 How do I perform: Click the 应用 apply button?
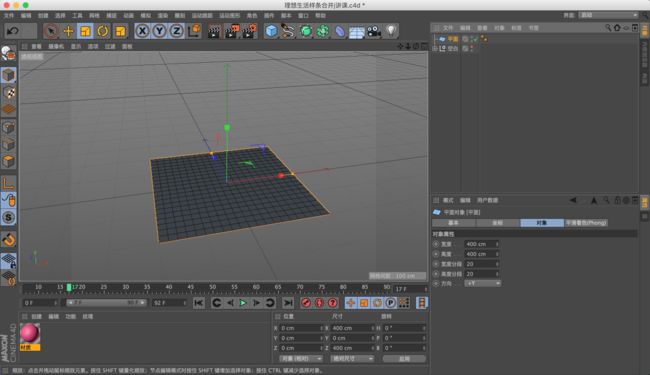click(x=404, y=359)
